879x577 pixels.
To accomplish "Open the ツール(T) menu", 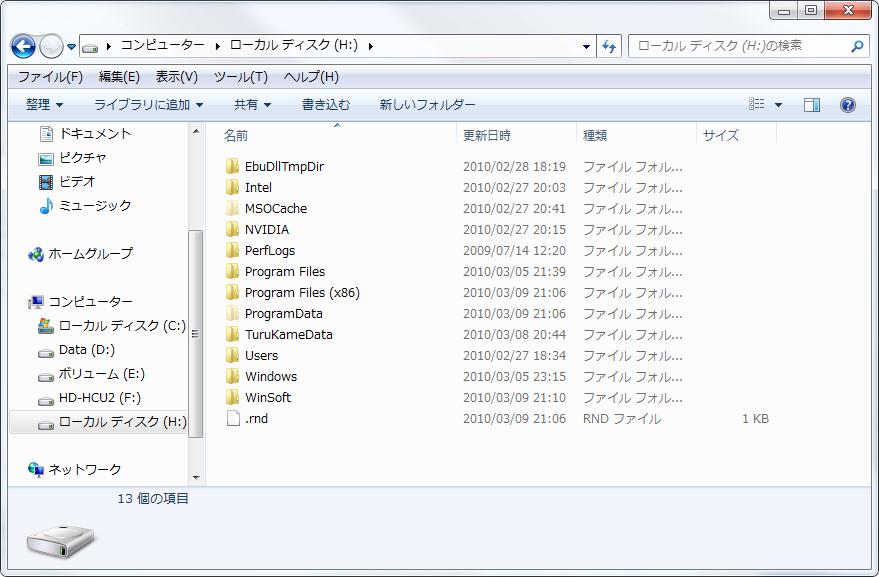I will tap(240, 77).
